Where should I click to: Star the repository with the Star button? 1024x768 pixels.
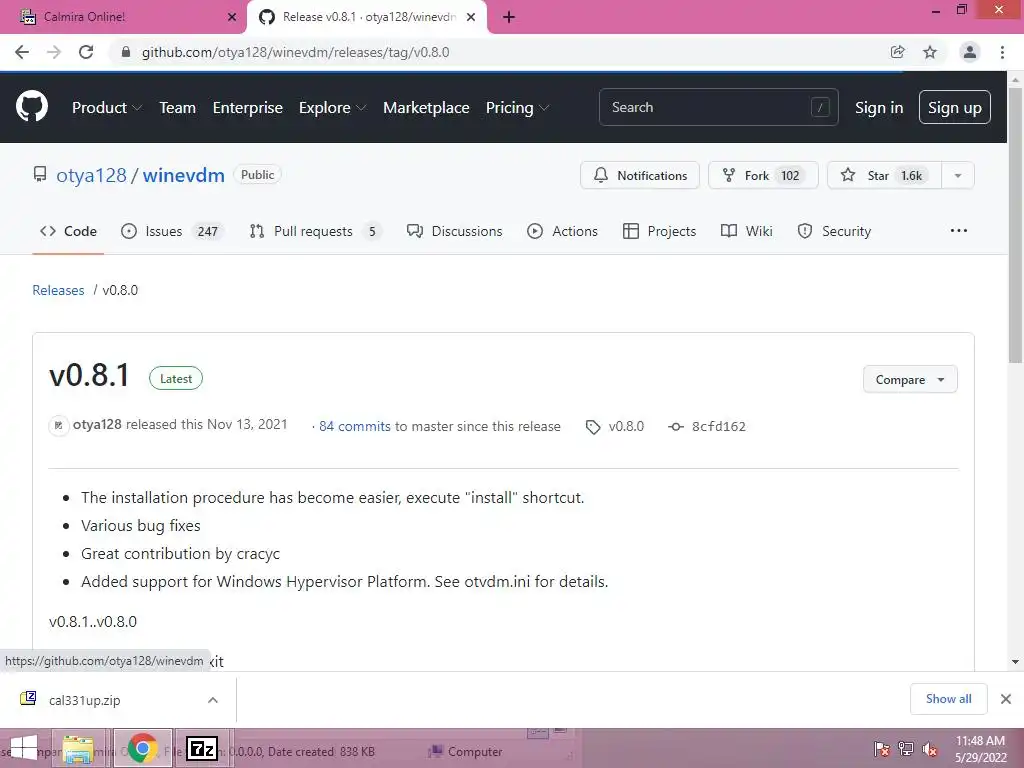click(x=884, y=175)
